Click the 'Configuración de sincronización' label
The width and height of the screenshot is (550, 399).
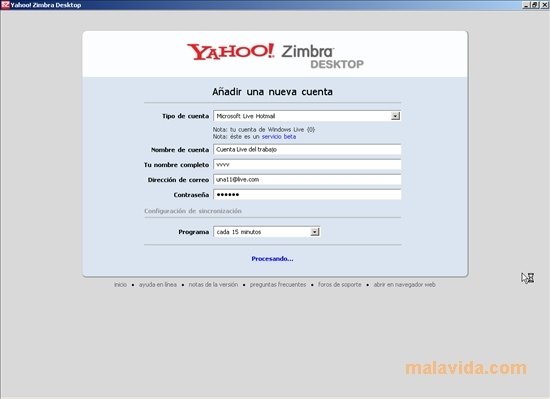pyautogui.click(x=193, y=211)
